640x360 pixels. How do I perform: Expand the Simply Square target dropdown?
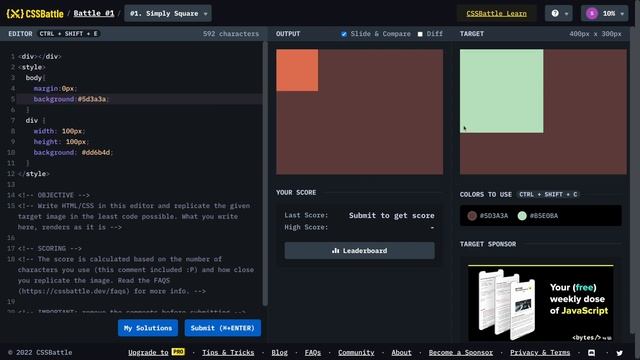(x=168, y=13)
